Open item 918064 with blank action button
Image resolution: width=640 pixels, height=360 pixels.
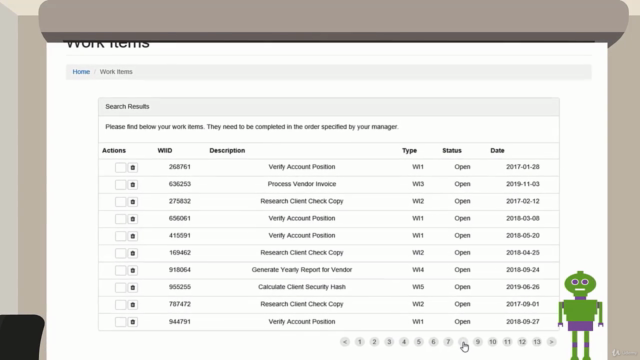pyautogui.click(x=120, y=270)
